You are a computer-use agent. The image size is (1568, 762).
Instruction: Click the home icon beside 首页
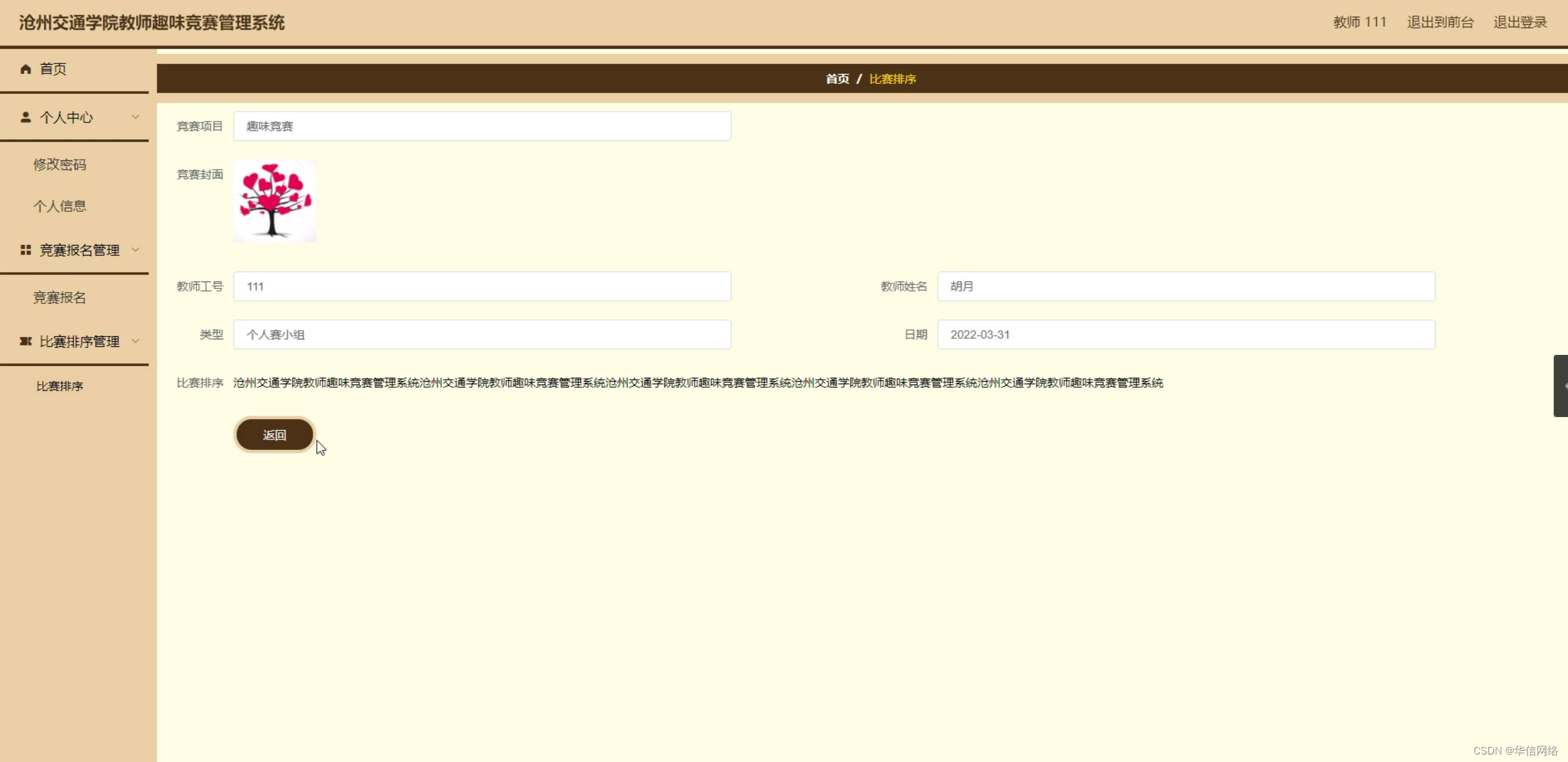(x=25, y=69)
